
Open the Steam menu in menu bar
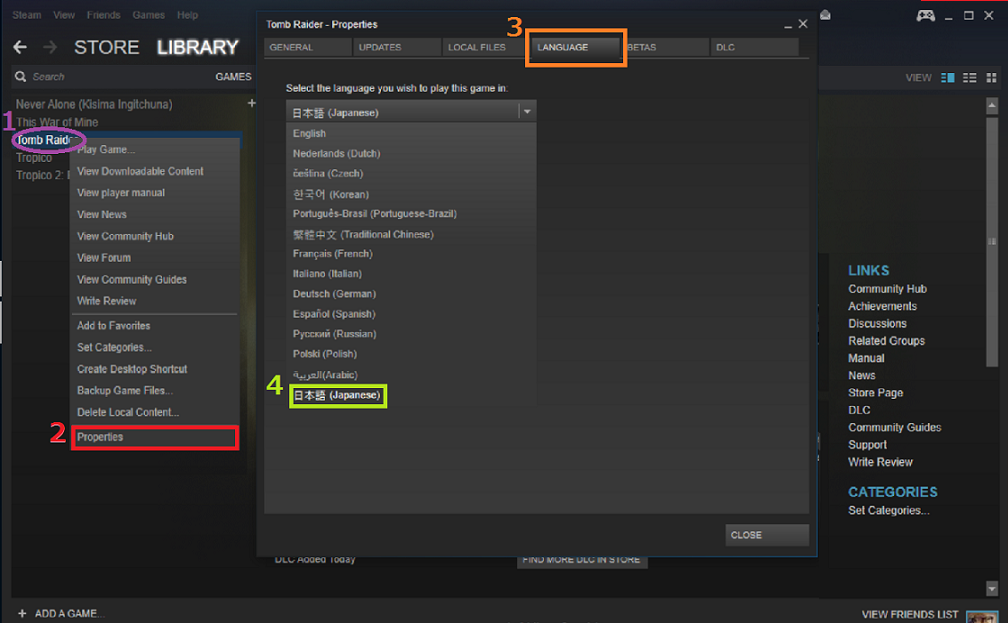click(26, 15)
